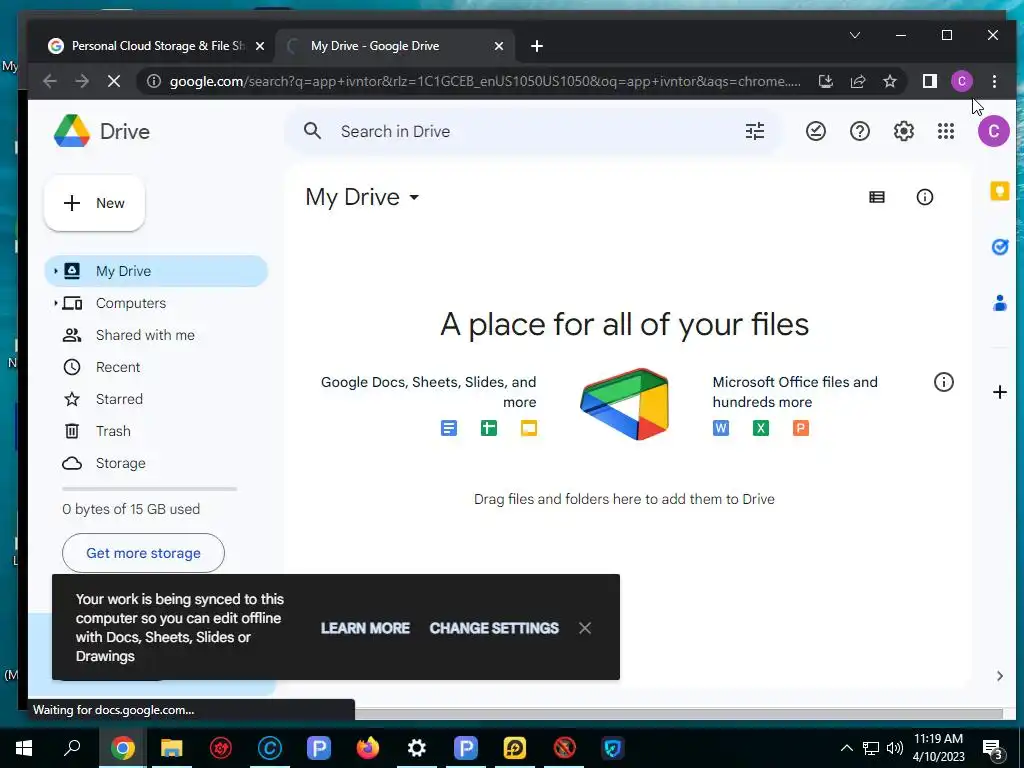Open Firefox from the taskbar
This screenshot has height=768, width=1024.
point(368,748)
